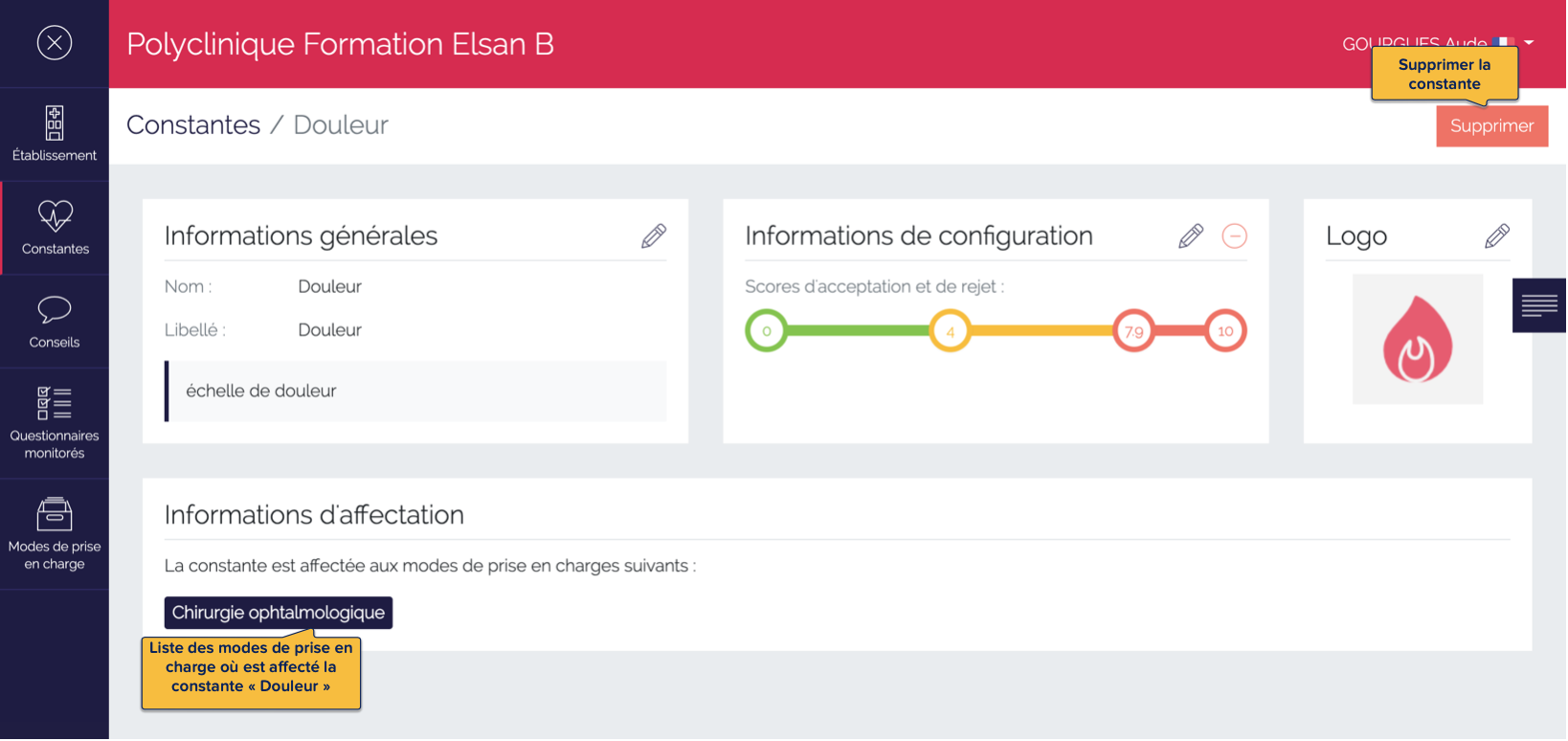Open Modes de prise en charge
The width and height of the screenshot is (1568, 741).
point(55,533)
